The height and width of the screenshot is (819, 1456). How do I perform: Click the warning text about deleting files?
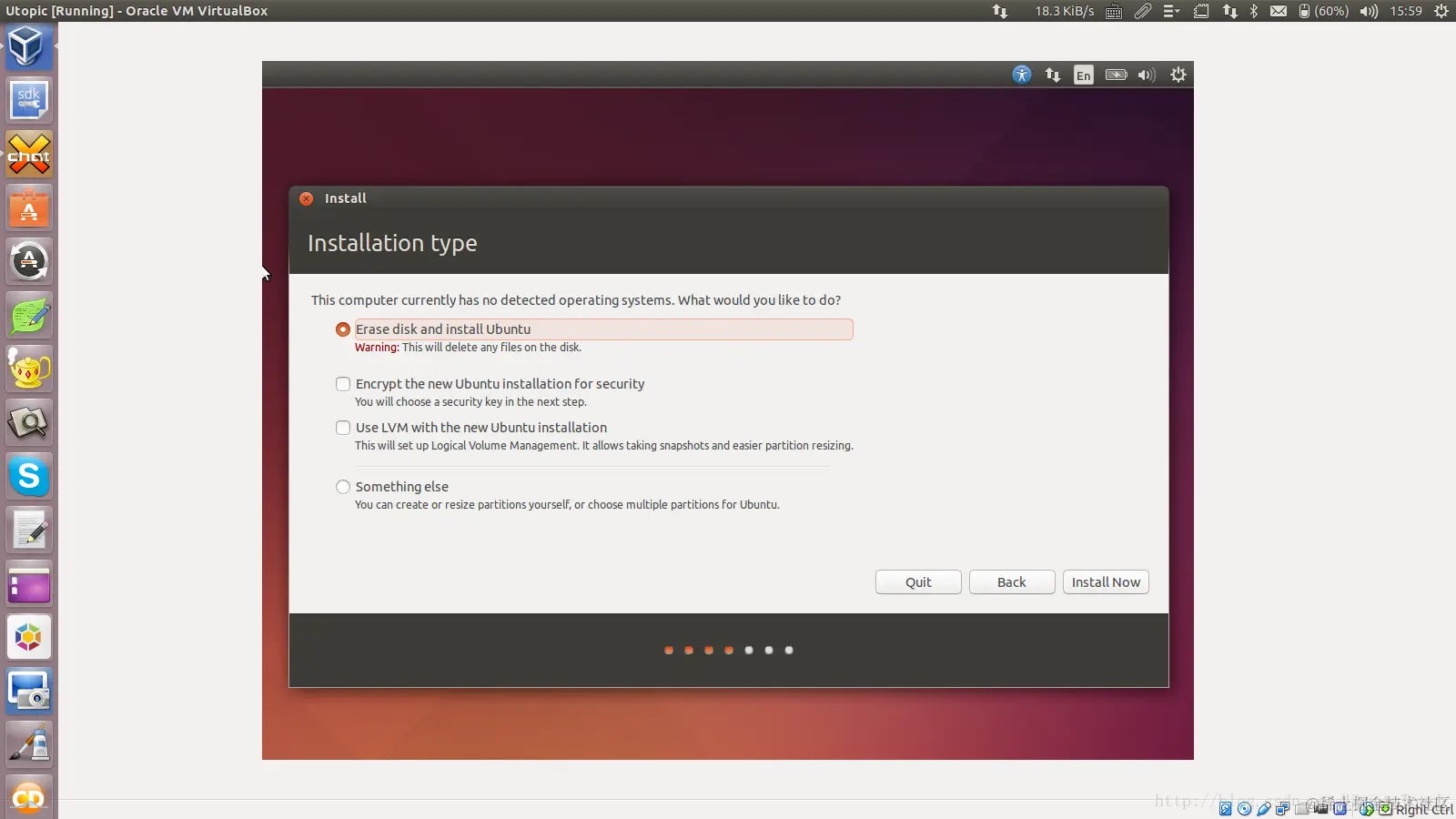pyautogui.click(x=468, y=348)
